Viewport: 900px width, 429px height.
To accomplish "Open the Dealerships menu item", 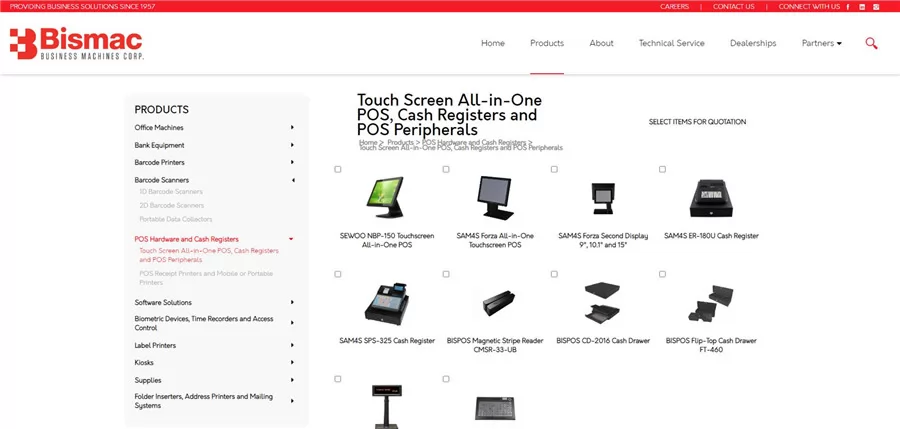I will 753,43.
